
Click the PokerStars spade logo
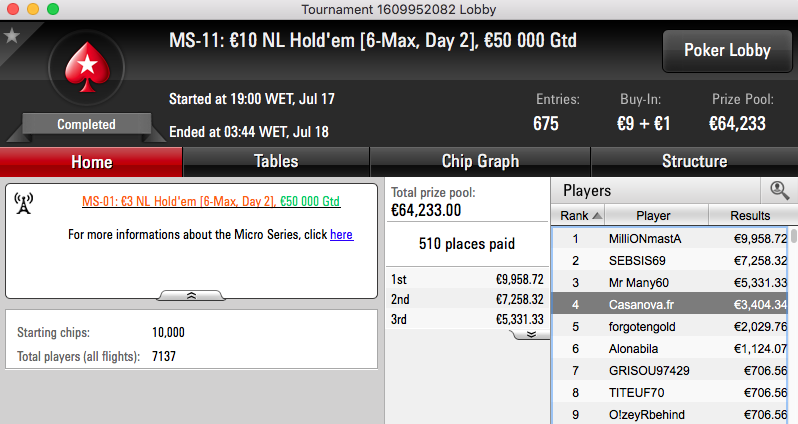click(x=87, y=67)
